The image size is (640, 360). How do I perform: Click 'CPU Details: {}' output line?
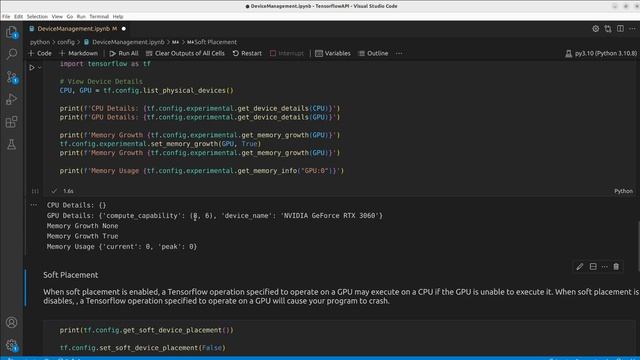pyautogui.click(x=76, y=205)
